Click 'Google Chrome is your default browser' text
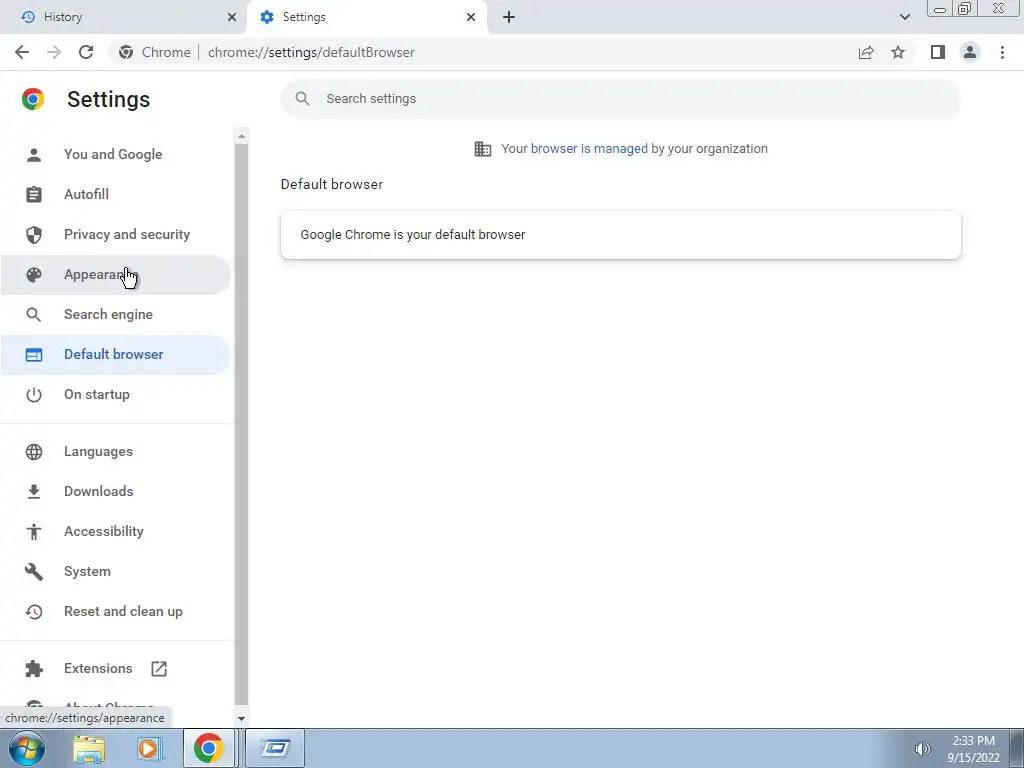The image size is (1024, 768). [413, 234]
